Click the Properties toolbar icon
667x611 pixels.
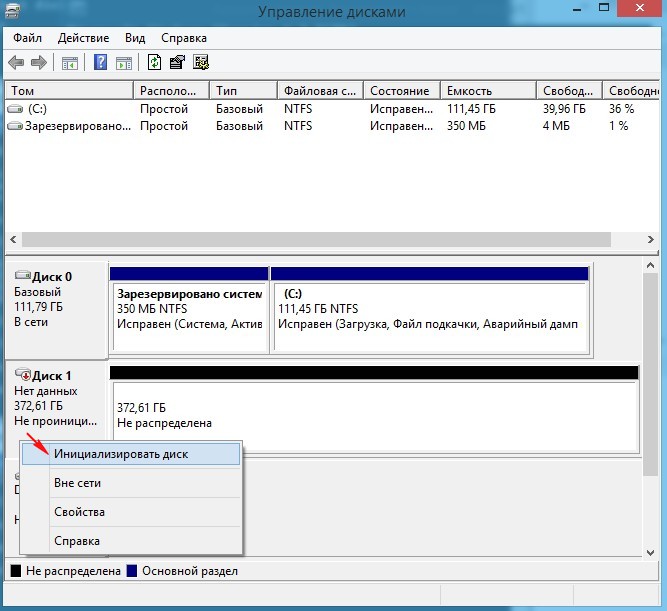tap(177, 63)
